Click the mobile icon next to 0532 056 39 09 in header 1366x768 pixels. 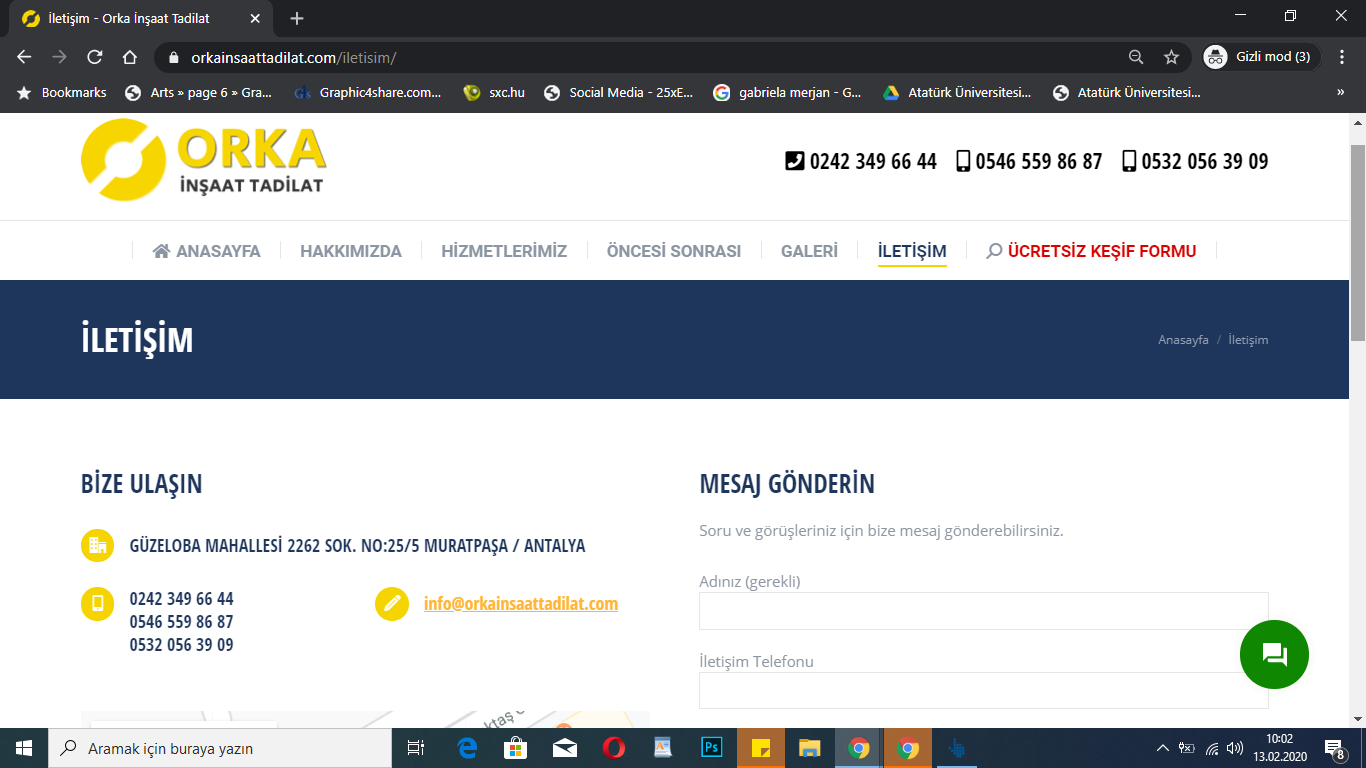point(1129,161)
